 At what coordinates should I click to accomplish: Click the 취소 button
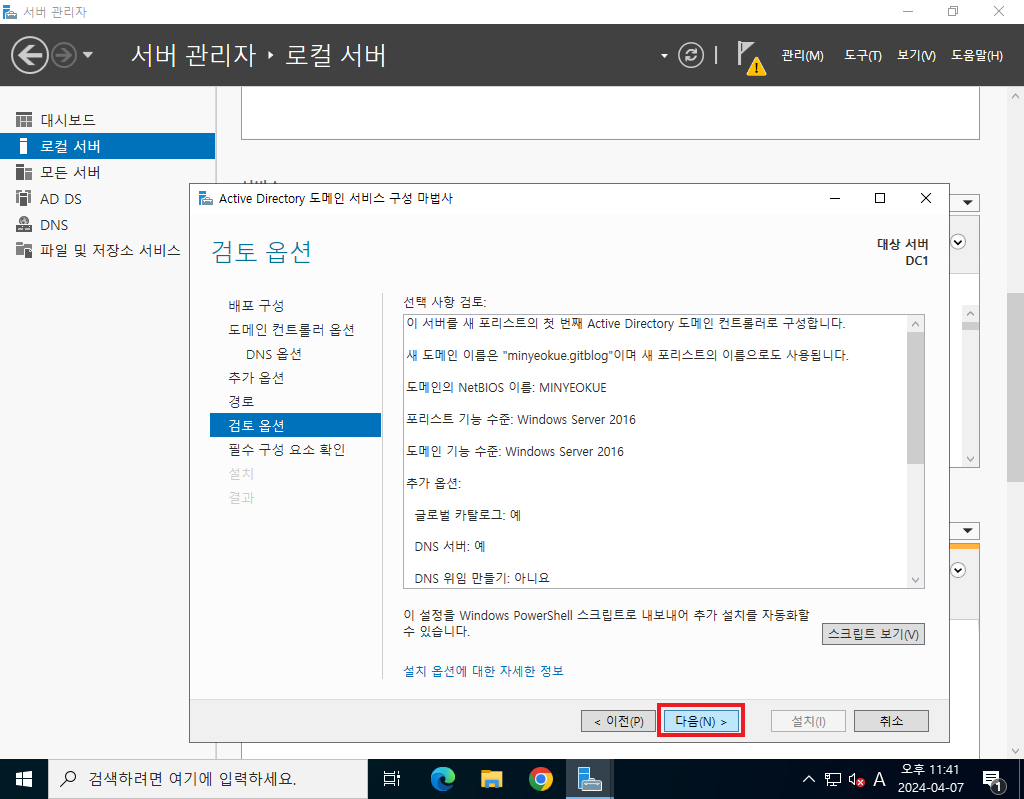[891, 721]
